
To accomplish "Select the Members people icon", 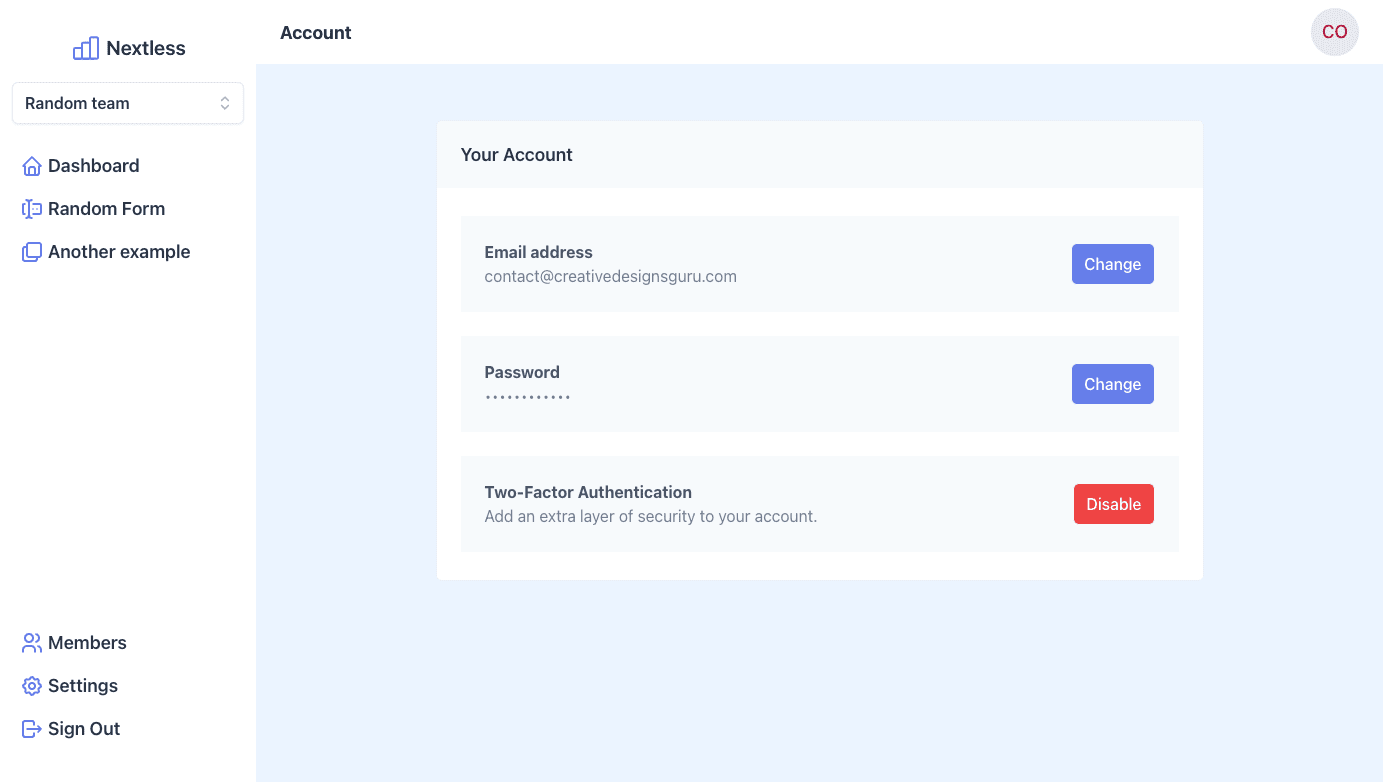I will 31,642.
